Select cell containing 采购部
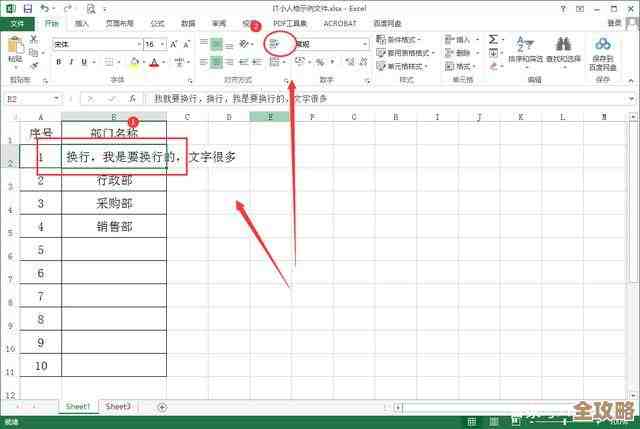 pos(114,203)
